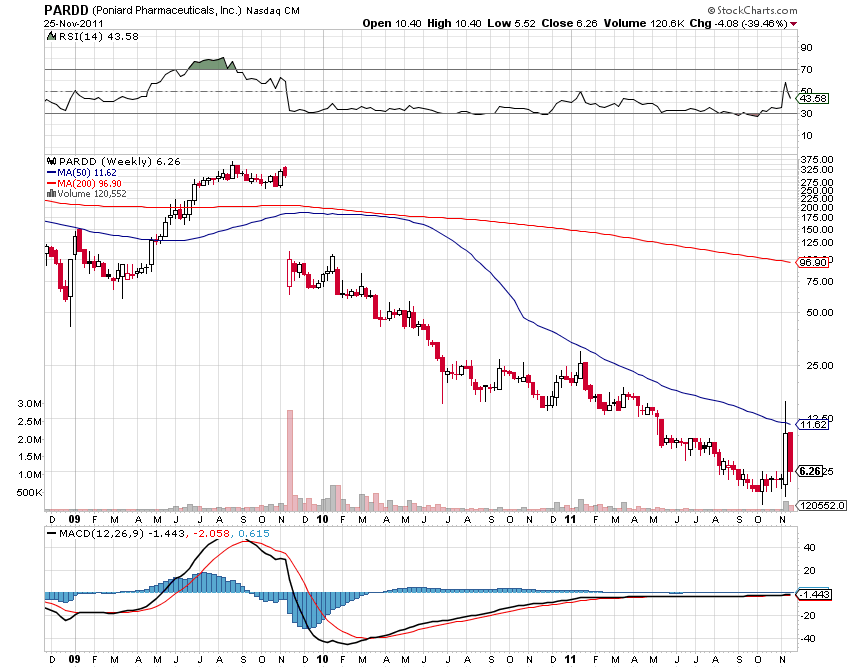
Task: Click the -1.443 MACD value tag
Action: coord(815,594)
